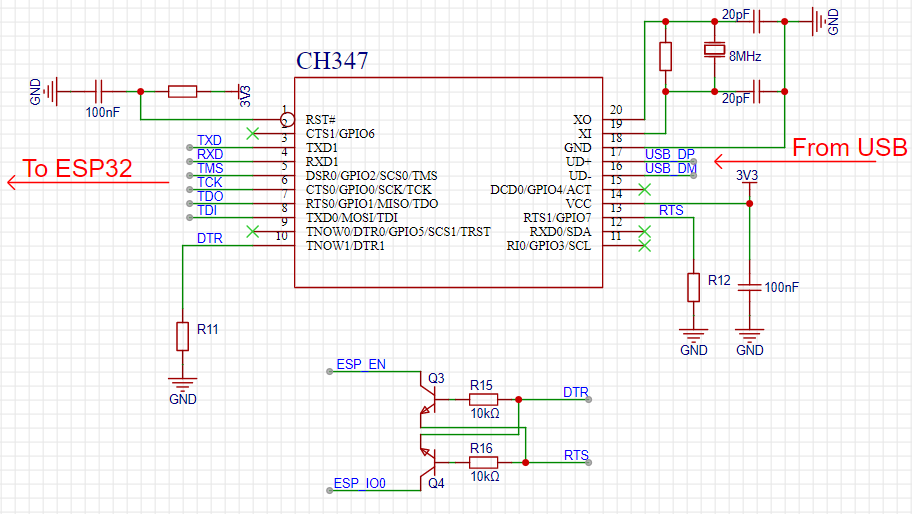Select the resistor parallel to the crystal
This screenshot has height=514, width=912.
tap(665, 56)
